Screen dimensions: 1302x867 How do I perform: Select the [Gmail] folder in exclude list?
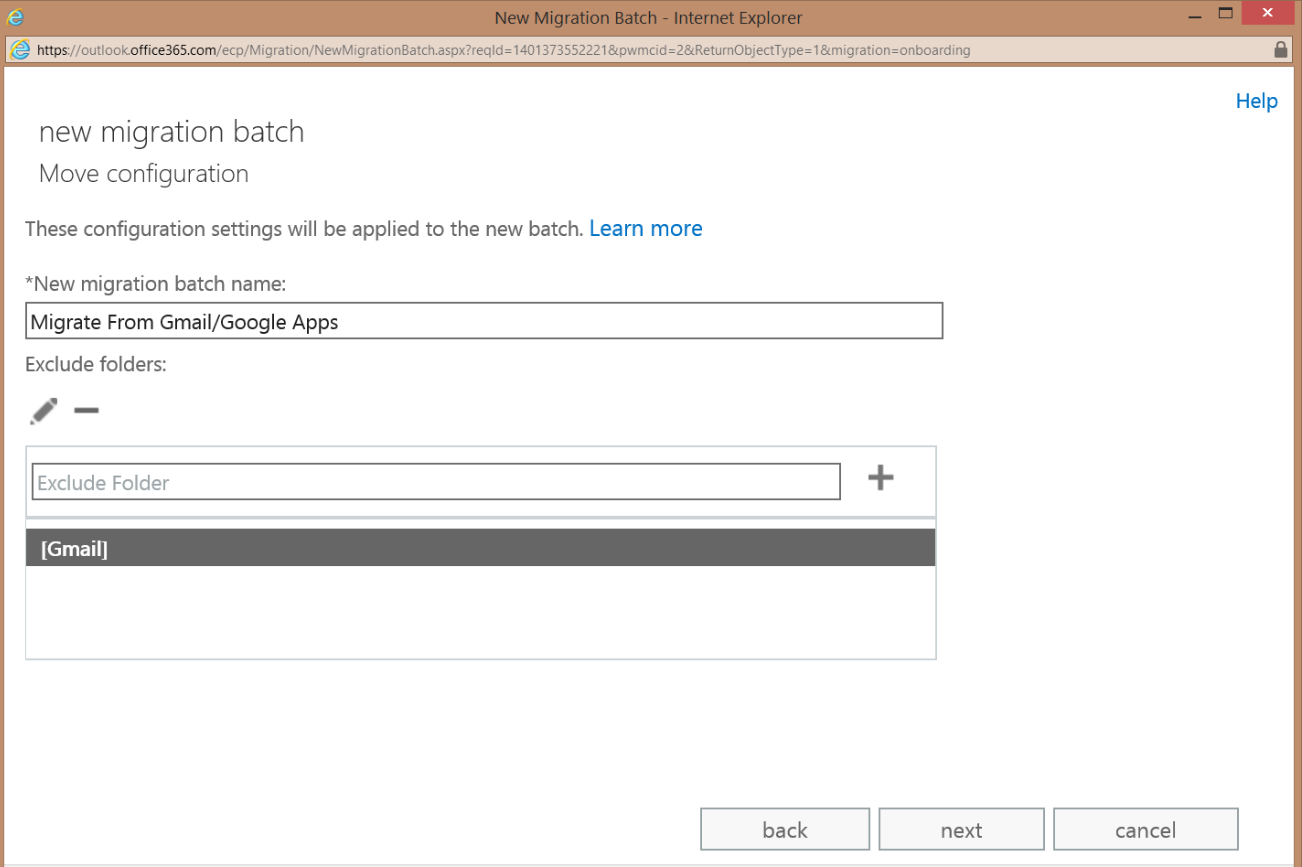pos(480,547)
